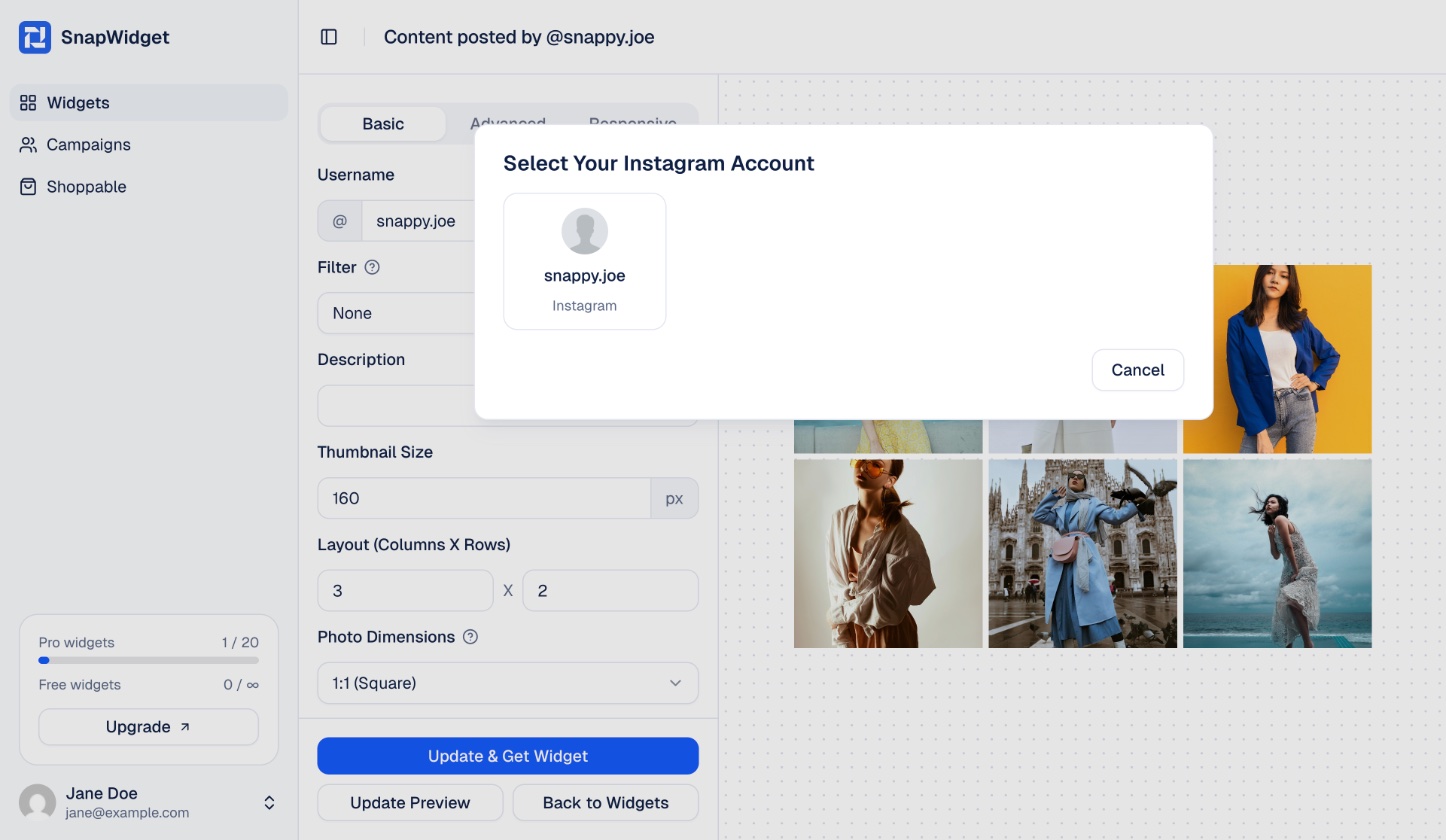Open the woman in beige jacket photo

(x=888, y=554)
